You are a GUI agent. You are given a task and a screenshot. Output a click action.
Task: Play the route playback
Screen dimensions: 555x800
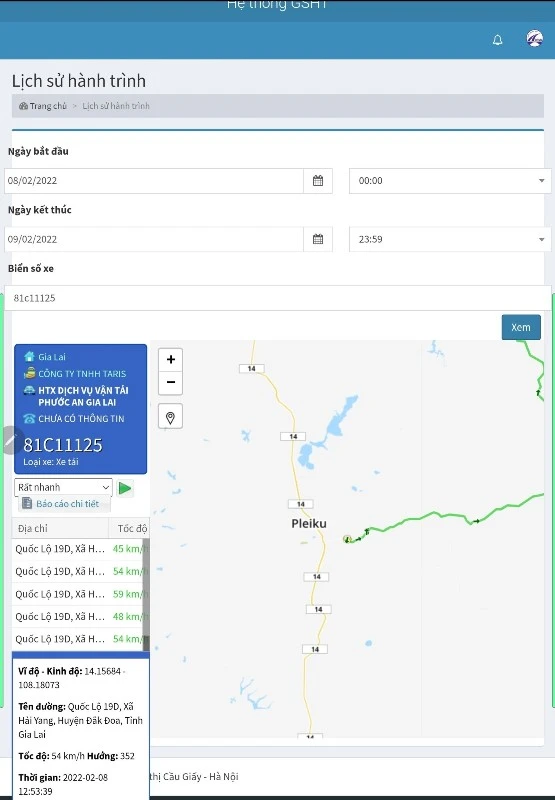tap(124, 488)
